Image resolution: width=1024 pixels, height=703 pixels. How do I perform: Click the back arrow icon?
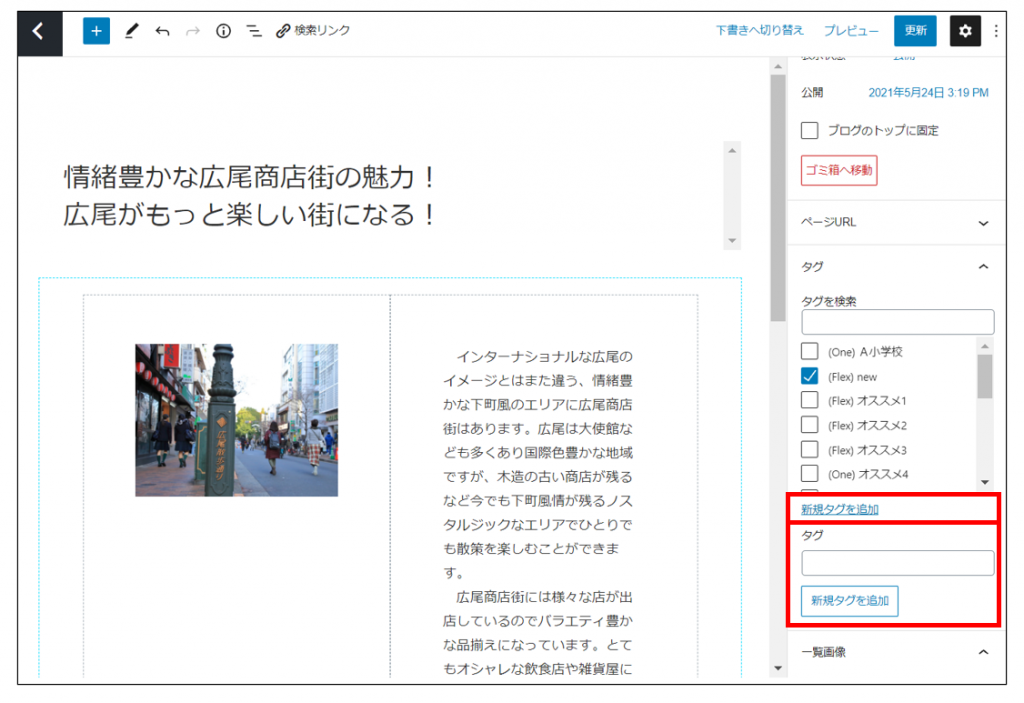[39, 32]
